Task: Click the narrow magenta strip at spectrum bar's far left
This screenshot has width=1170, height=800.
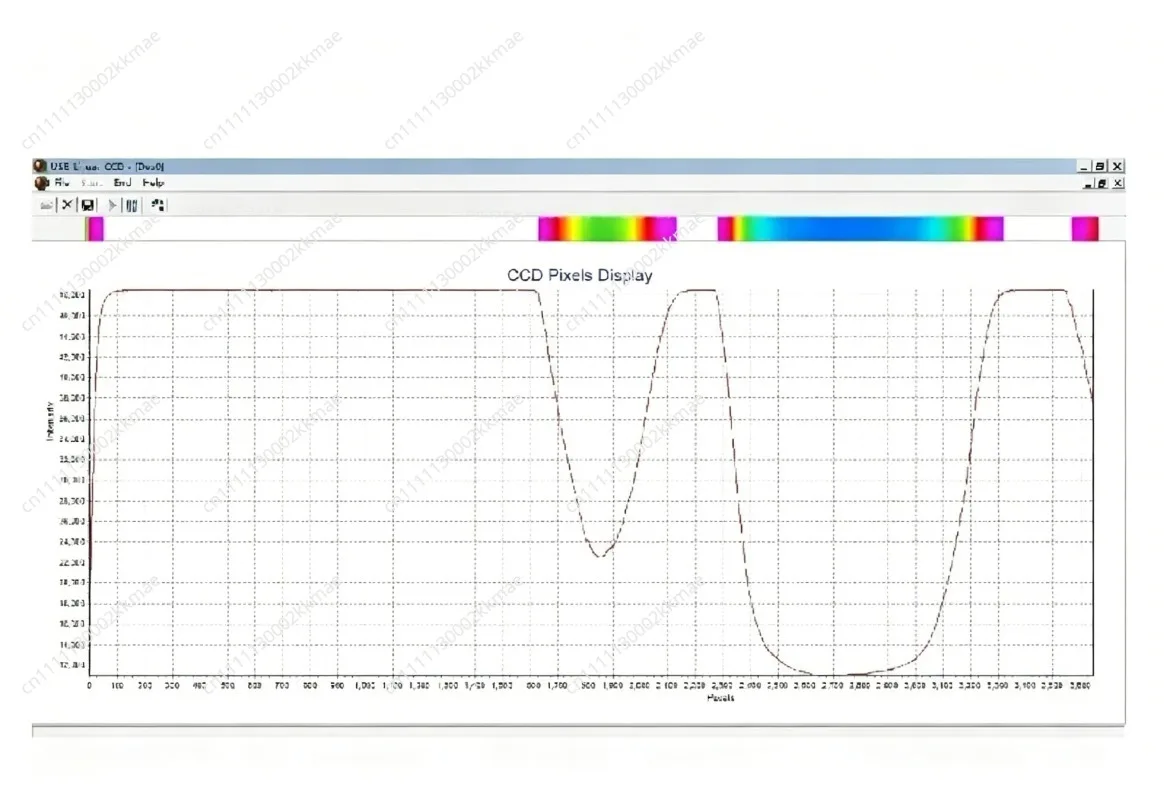Action: click(94, 228)
